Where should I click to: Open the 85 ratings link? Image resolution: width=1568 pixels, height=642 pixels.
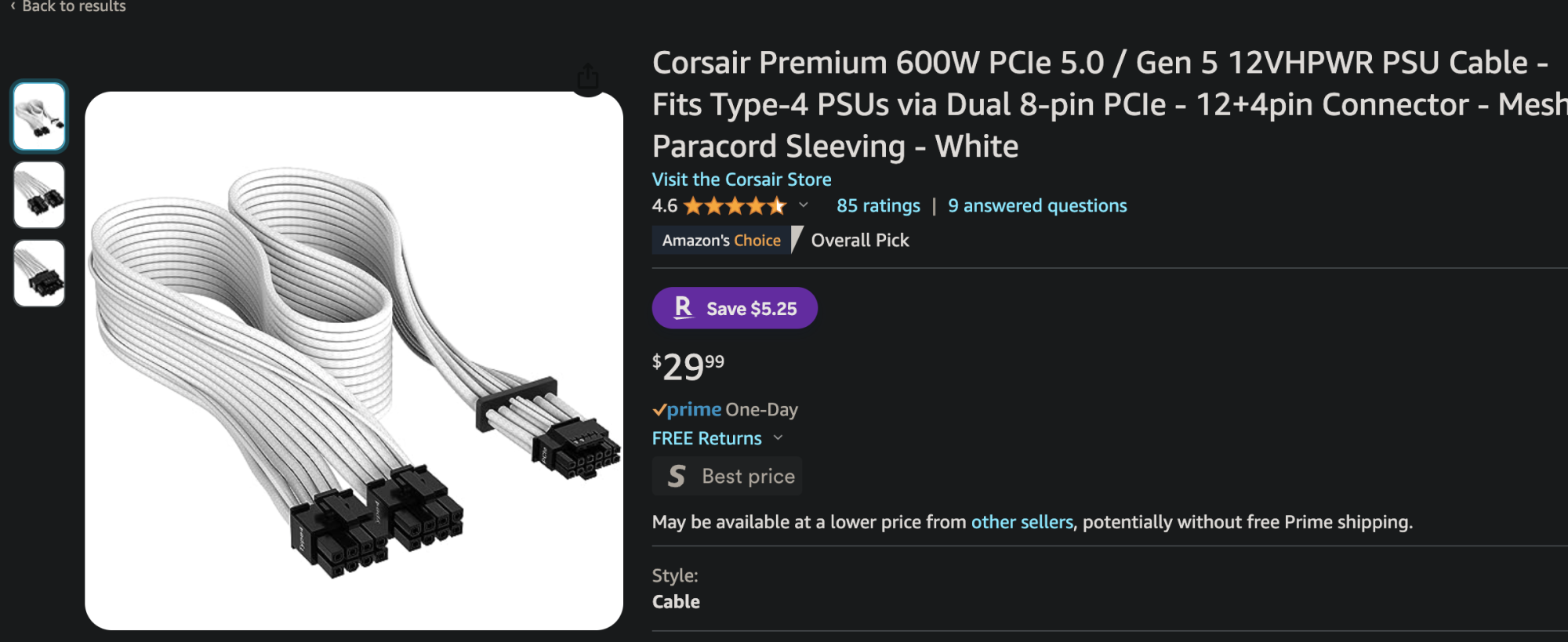pyautogui.click(x=878, y=206)
